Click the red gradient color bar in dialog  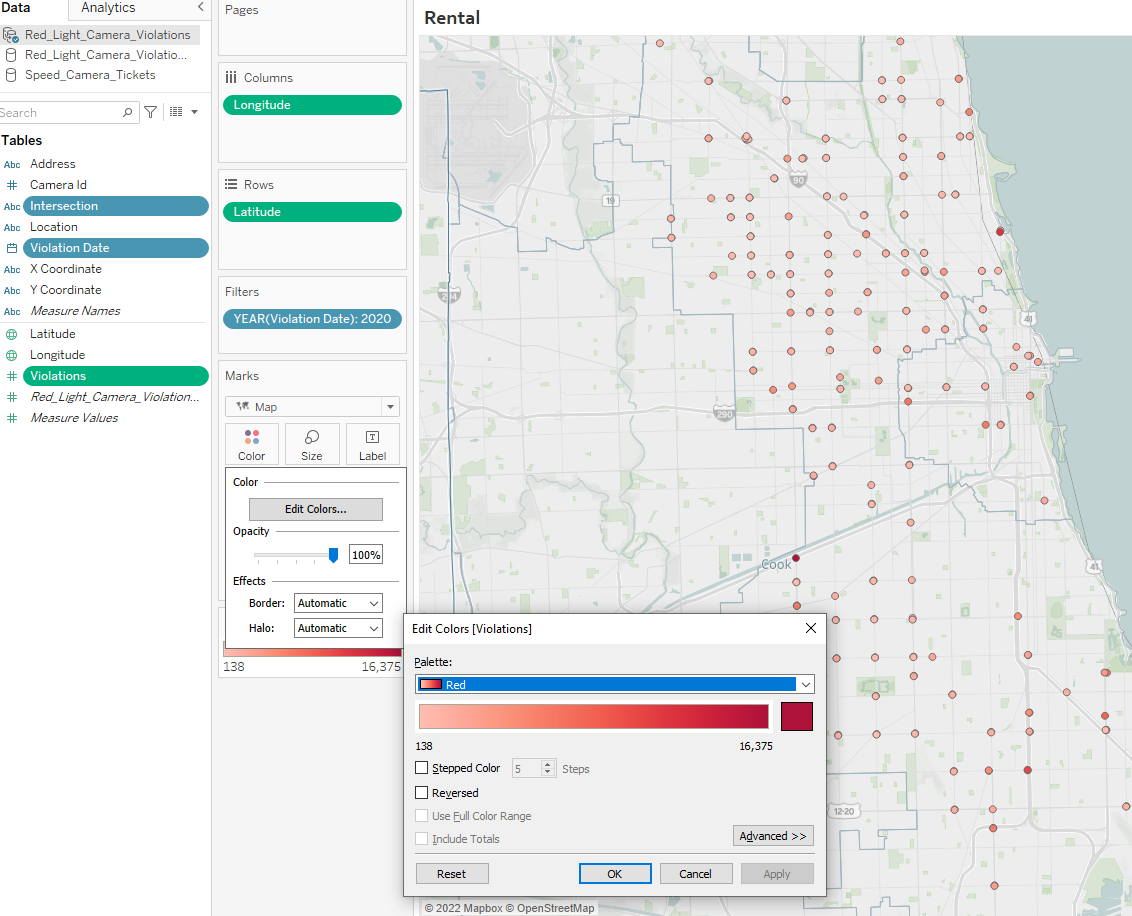click(593, 716)
